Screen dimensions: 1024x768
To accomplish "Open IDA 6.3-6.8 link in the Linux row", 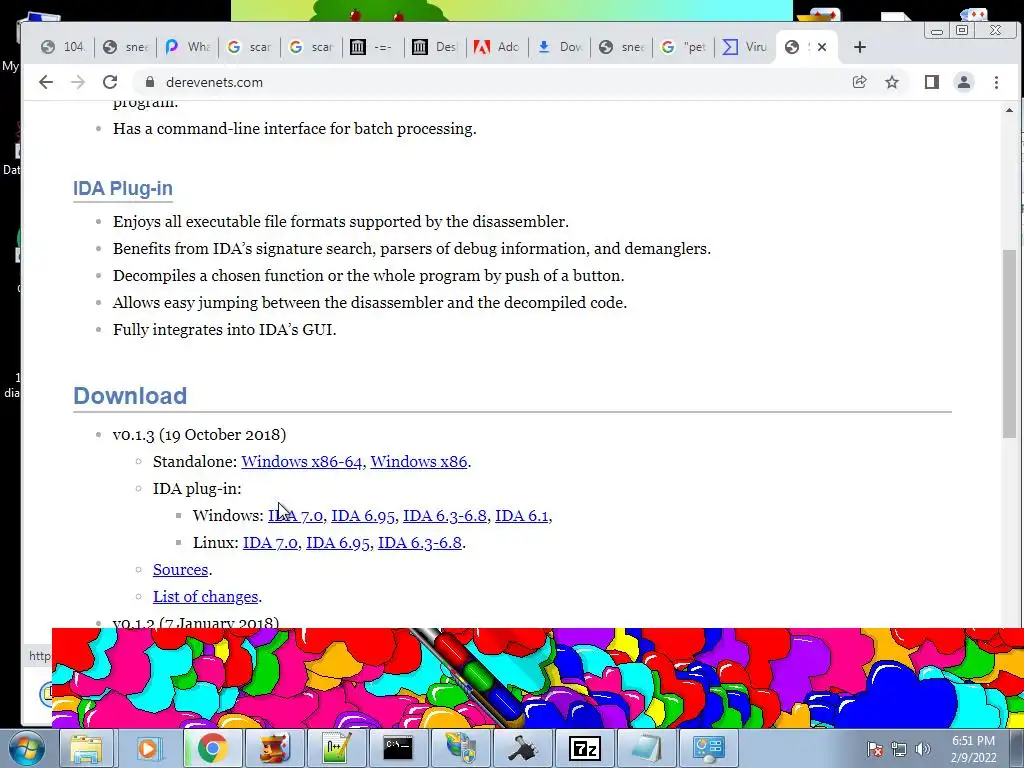I will pos(420,543).
